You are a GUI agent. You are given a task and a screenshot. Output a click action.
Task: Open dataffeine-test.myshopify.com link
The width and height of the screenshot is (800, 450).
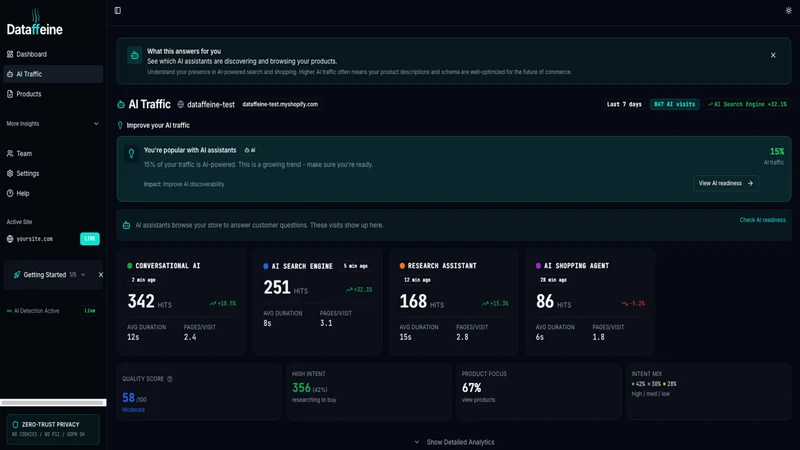(280, 104)
